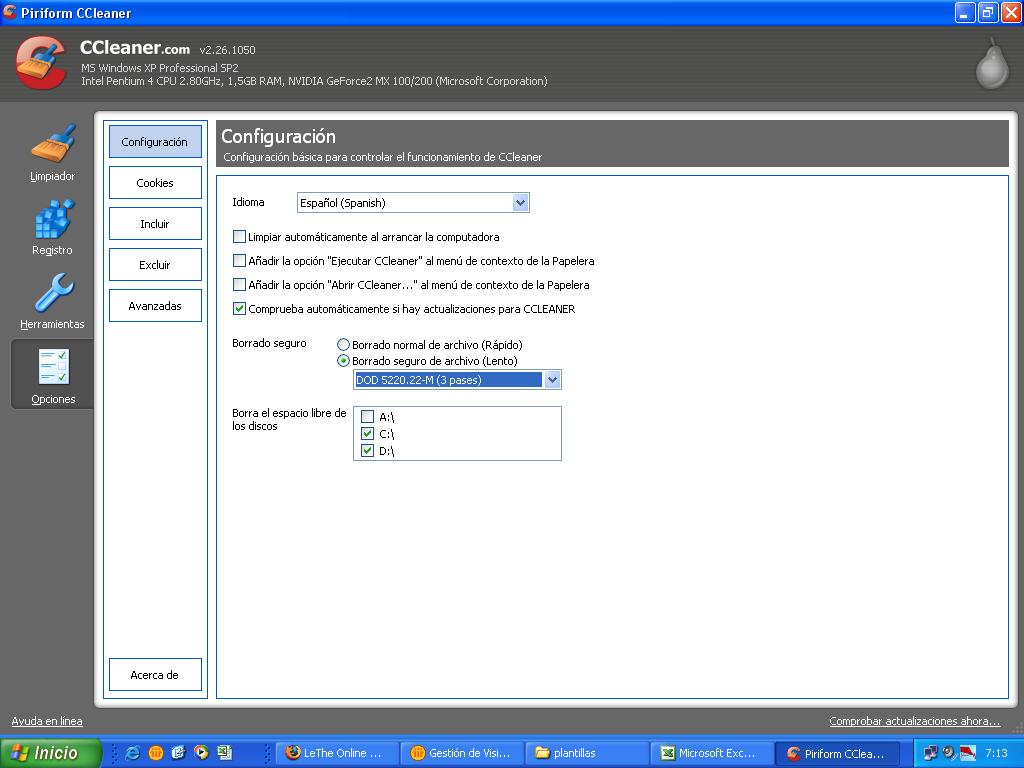Uncheck the D:\ drive checkbox
The image size is (1024, 768).
368,451
